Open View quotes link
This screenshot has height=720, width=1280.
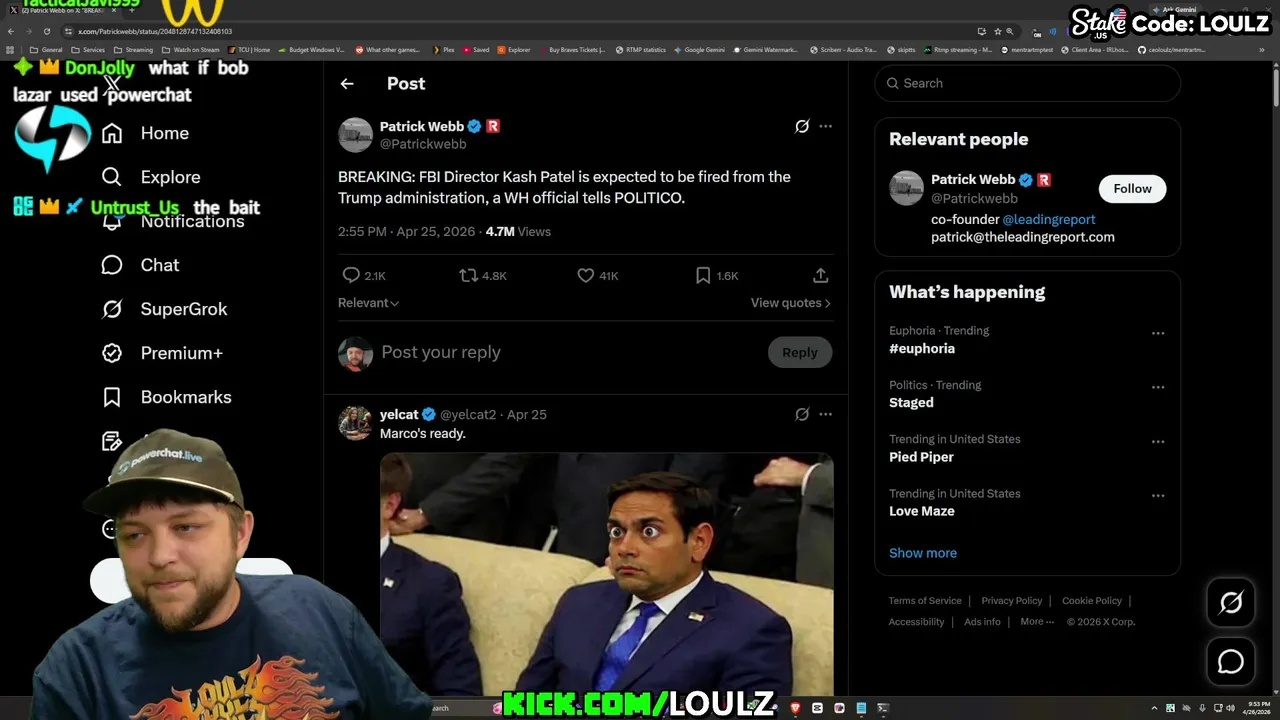[x=790, y=303]
